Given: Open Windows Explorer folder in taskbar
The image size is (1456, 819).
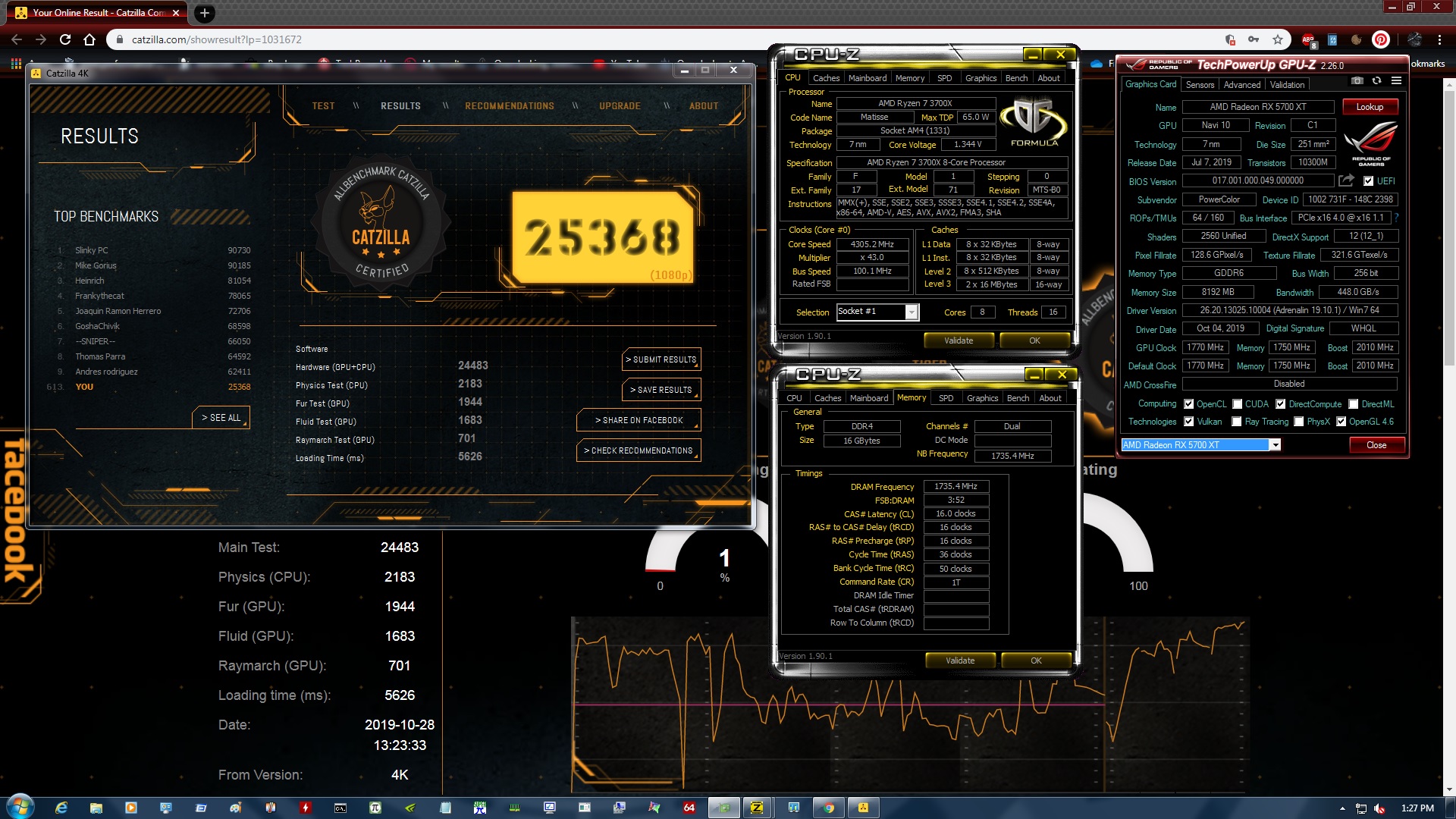Looking at the screenshot, I should point(96,808).
